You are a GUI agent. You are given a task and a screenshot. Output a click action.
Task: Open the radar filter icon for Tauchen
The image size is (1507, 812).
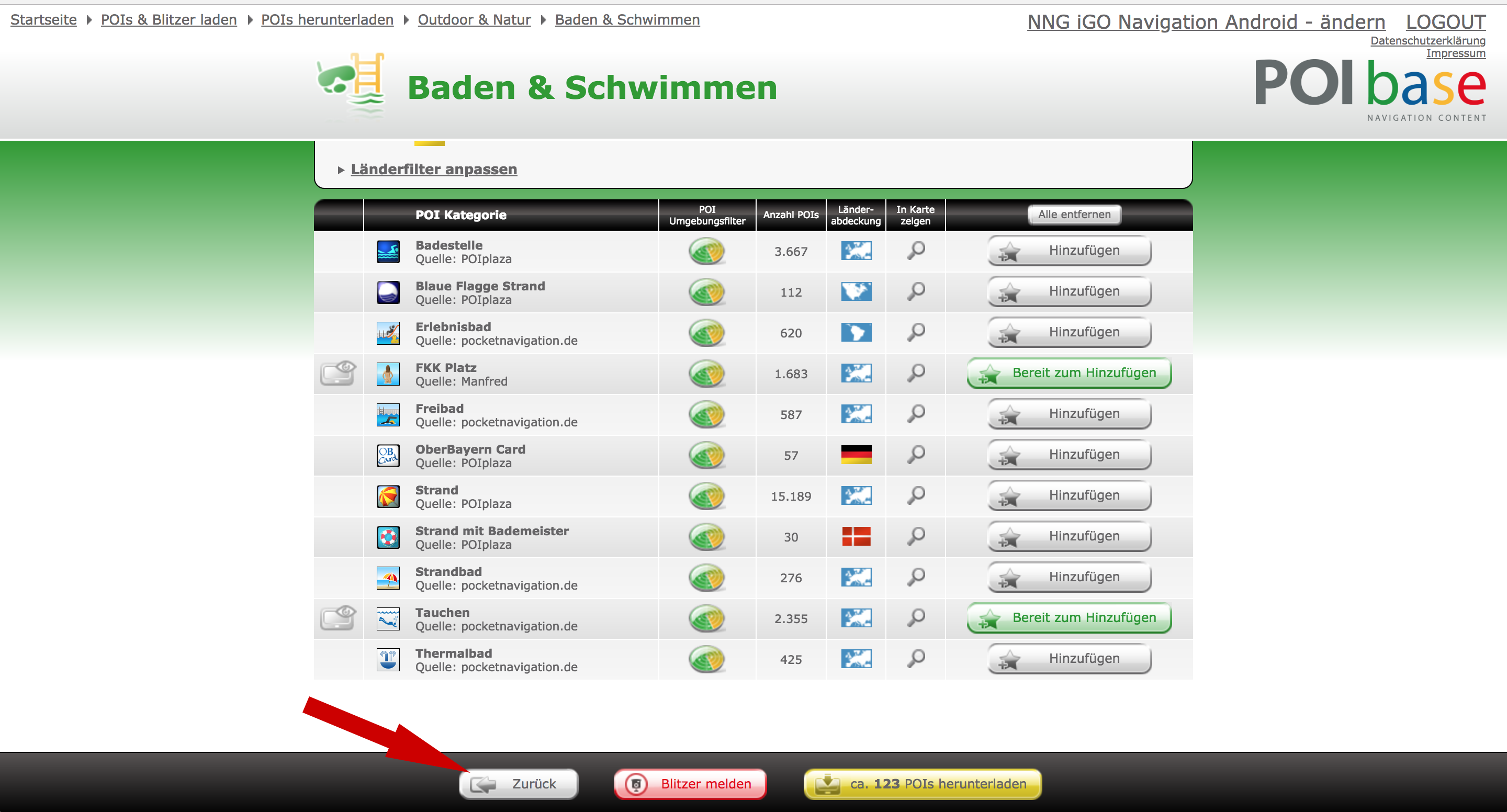[x=707, y=618]
